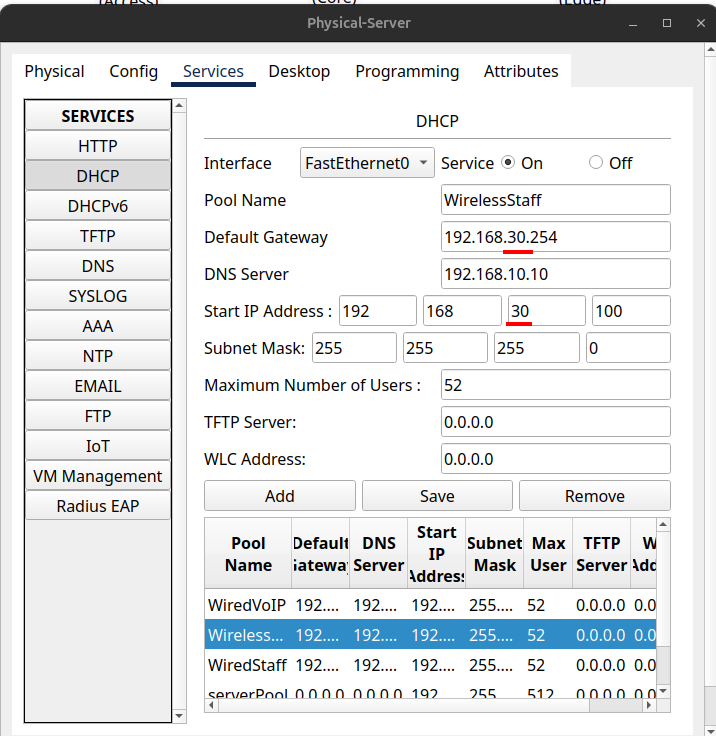The height and width of the screenshot is (736, 716).
Task: Click Subnet Mask second octet field
Action: 445,348
